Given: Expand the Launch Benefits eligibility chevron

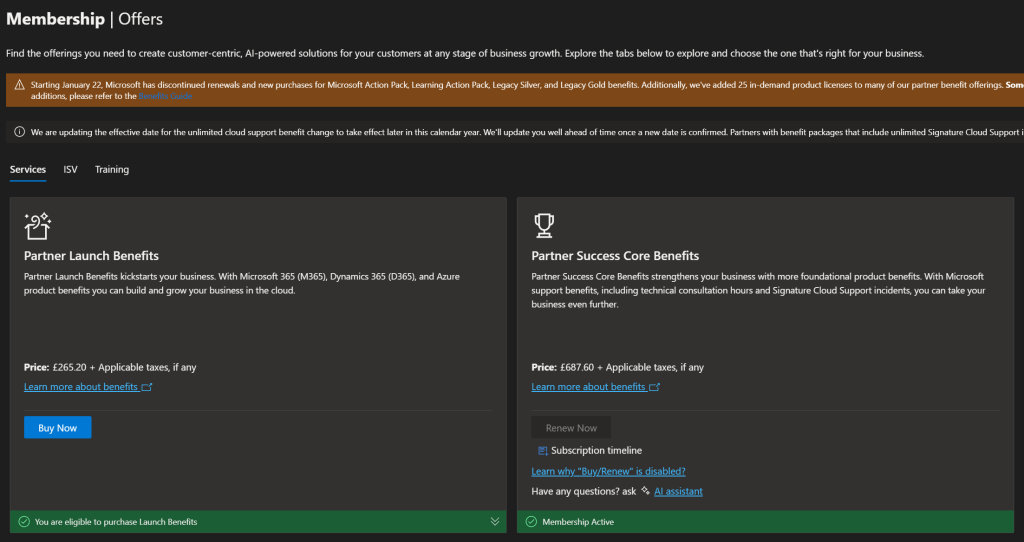Looking at the screenshot, I should pos(495,522).
